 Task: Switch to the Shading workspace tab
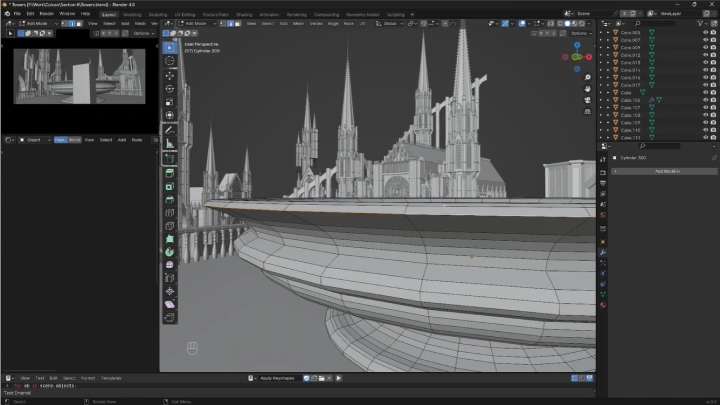point(244,15)
